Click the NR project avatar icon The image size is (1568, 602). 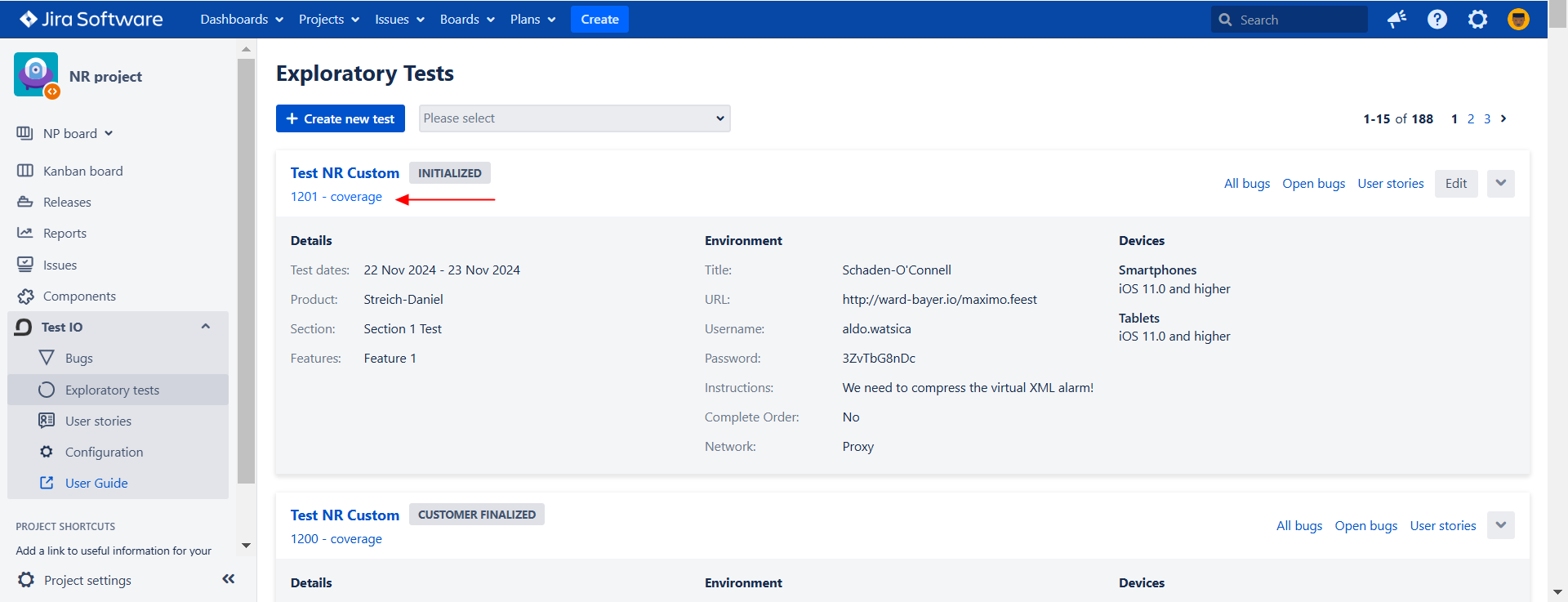[37, 75]
